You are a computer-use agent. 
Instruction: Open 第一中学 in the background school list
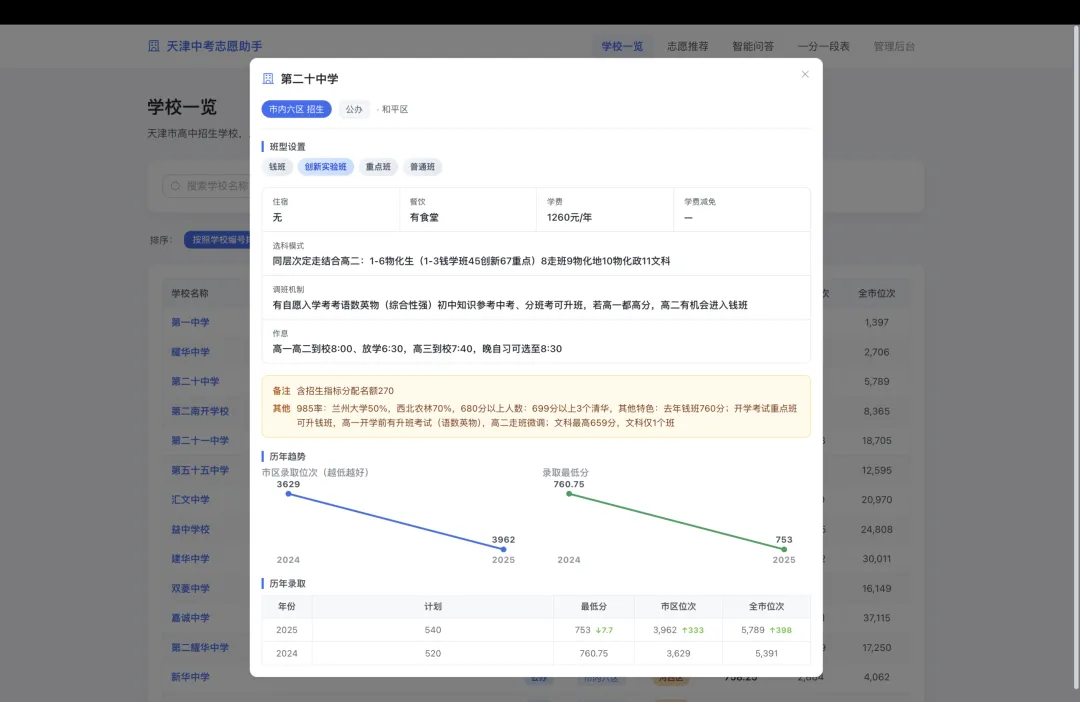(190, 322)
